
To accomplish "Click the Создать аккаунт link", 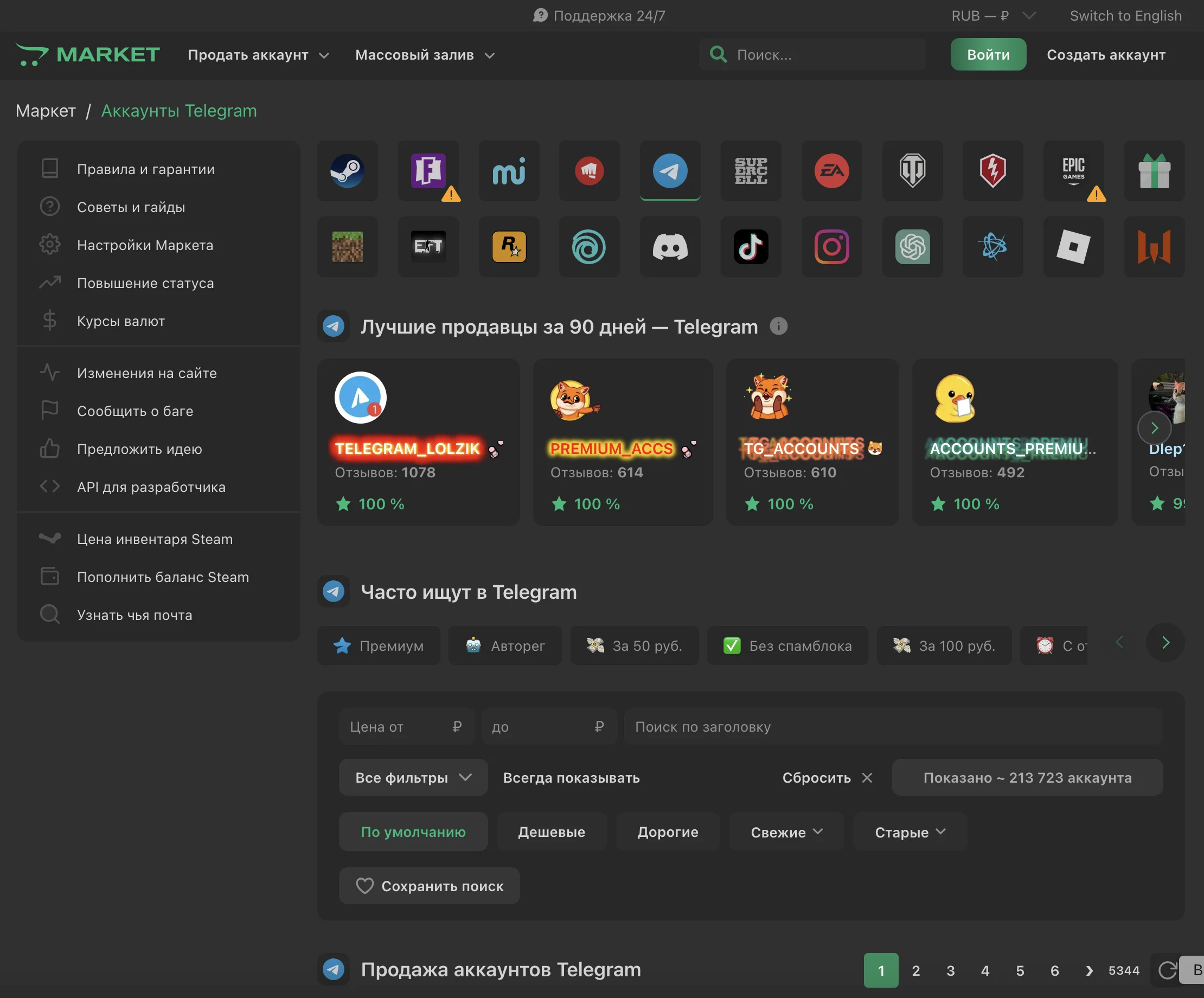I will click(x=1106, y=55).
